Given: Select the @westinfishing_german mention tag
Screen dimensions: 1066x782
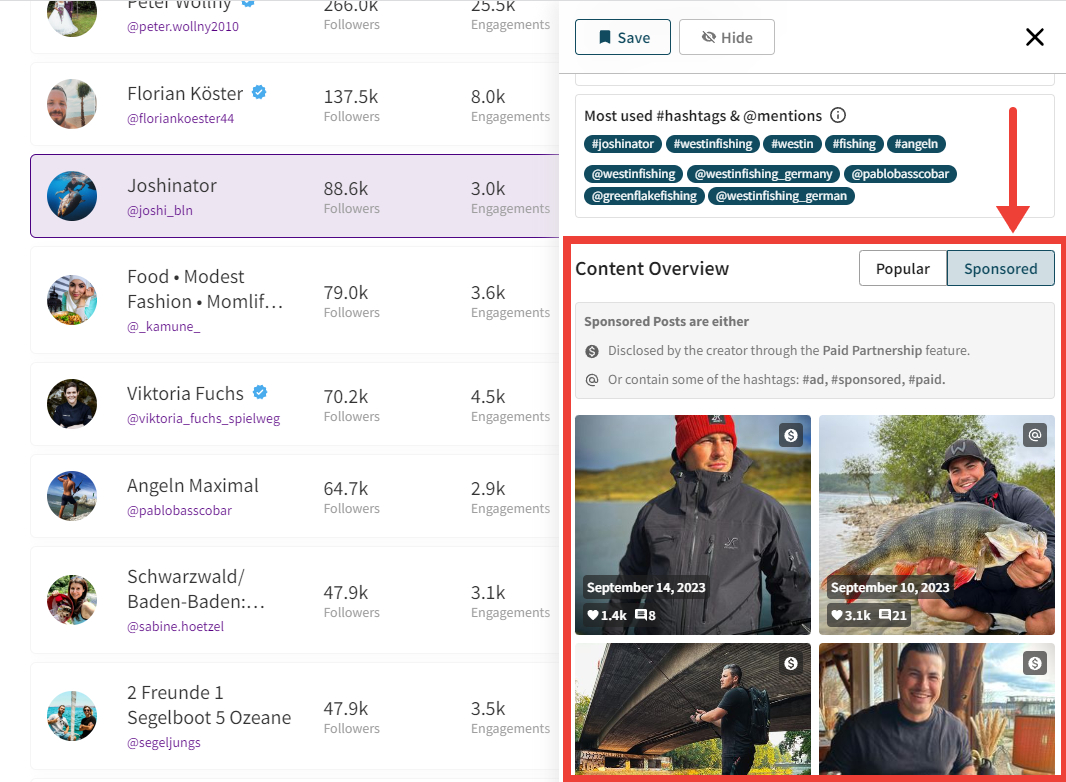Looking at the screenshot, I should click(781, 196).
